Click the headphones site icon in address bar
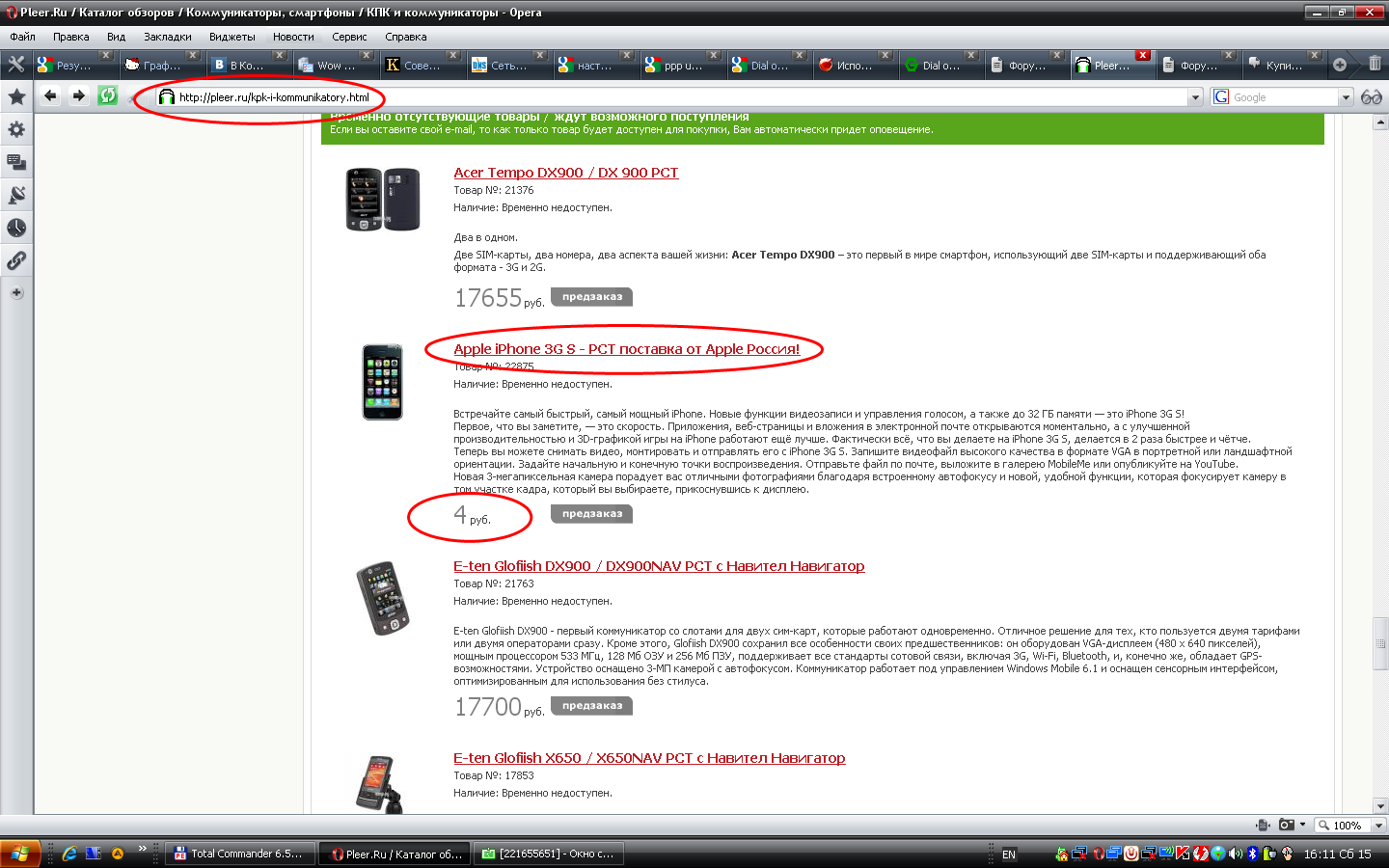 [x=167, y=97]
